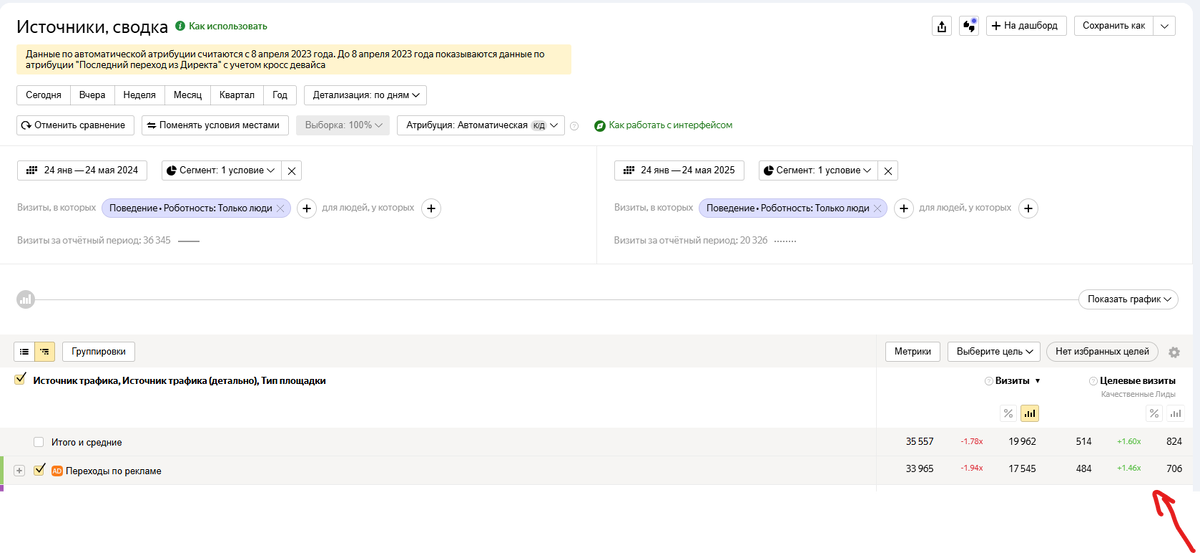The width and height of the screenshot is (1200, 553).
Task: Remove the left segment with X
Action: [292, 171]
